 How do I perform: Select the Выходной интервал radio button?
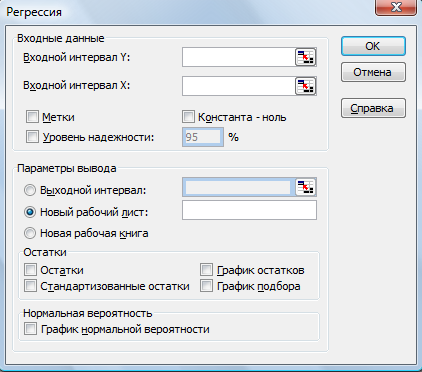[x=30, y=190]
